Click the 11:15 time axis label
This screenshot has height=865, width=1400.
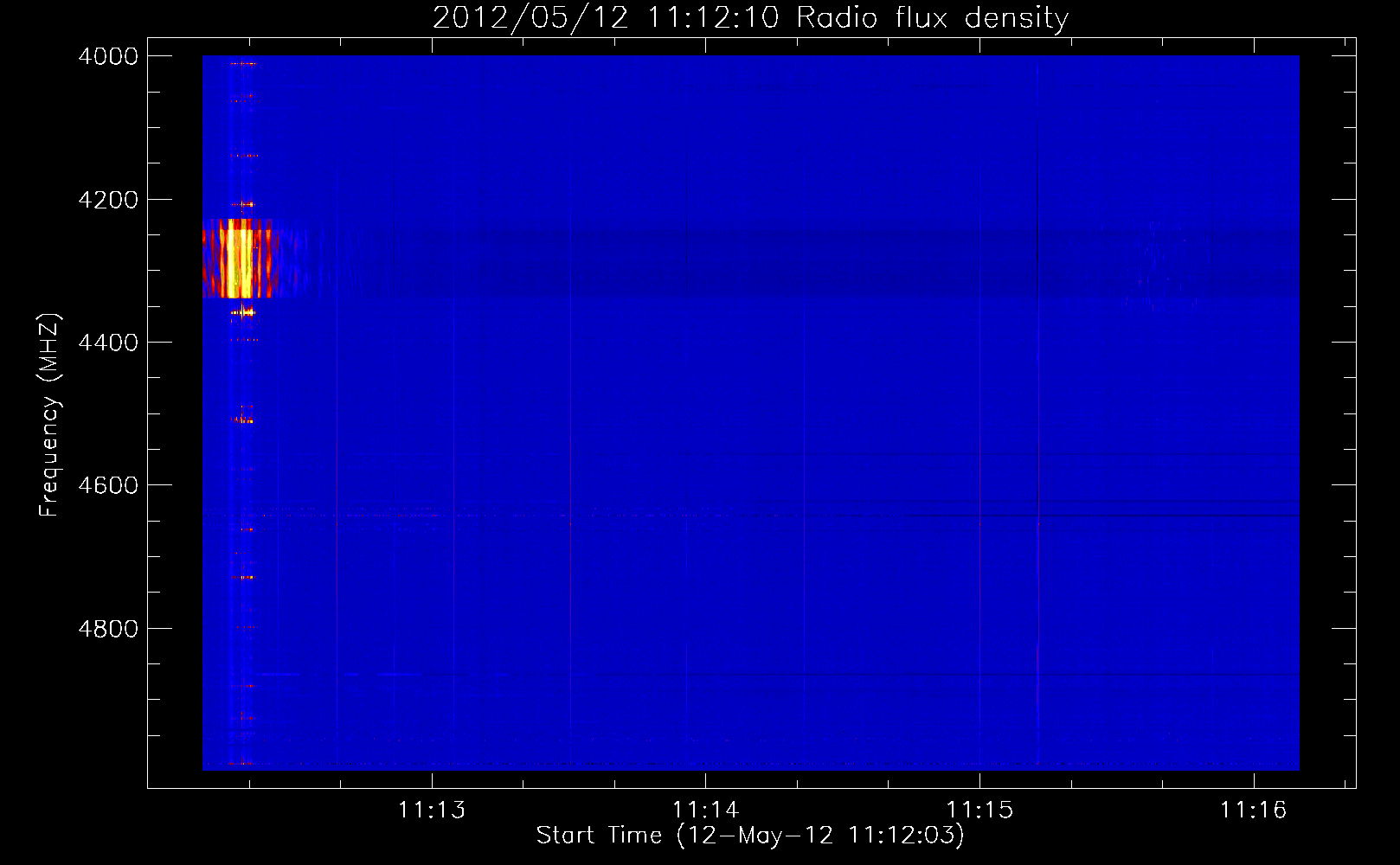click(x=979, y=810)
